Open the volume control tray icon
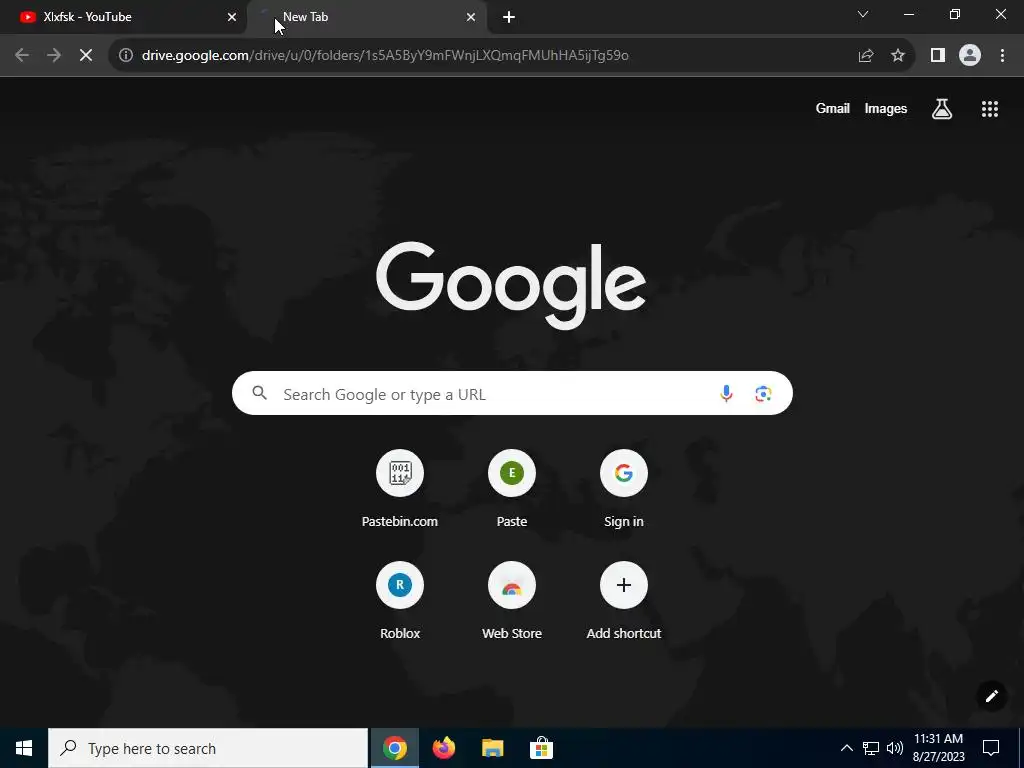Screen dimensions: 1024x768 click(x=895, y=748)
